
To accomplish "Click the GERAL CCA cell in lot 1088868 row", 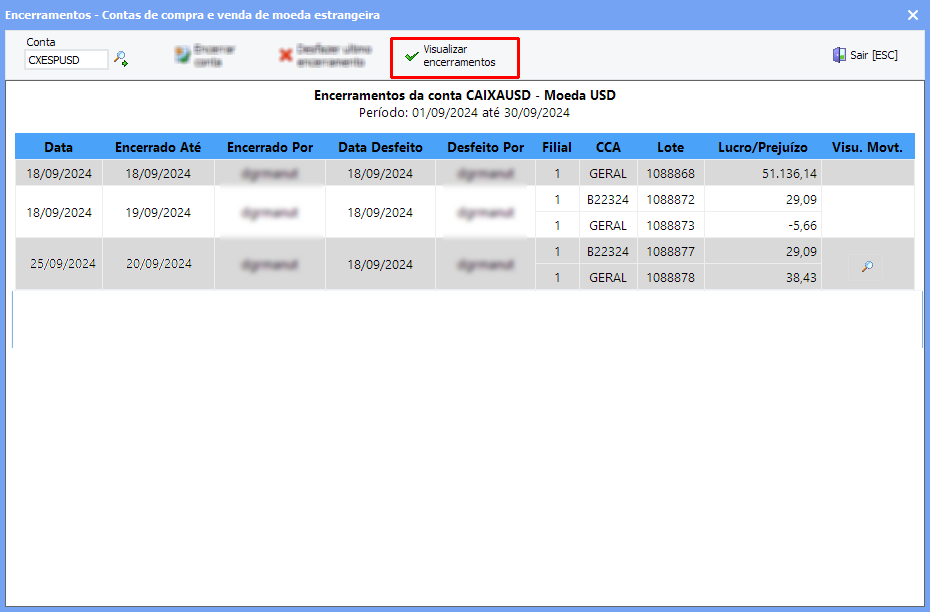I will click(x=608, y=174).
